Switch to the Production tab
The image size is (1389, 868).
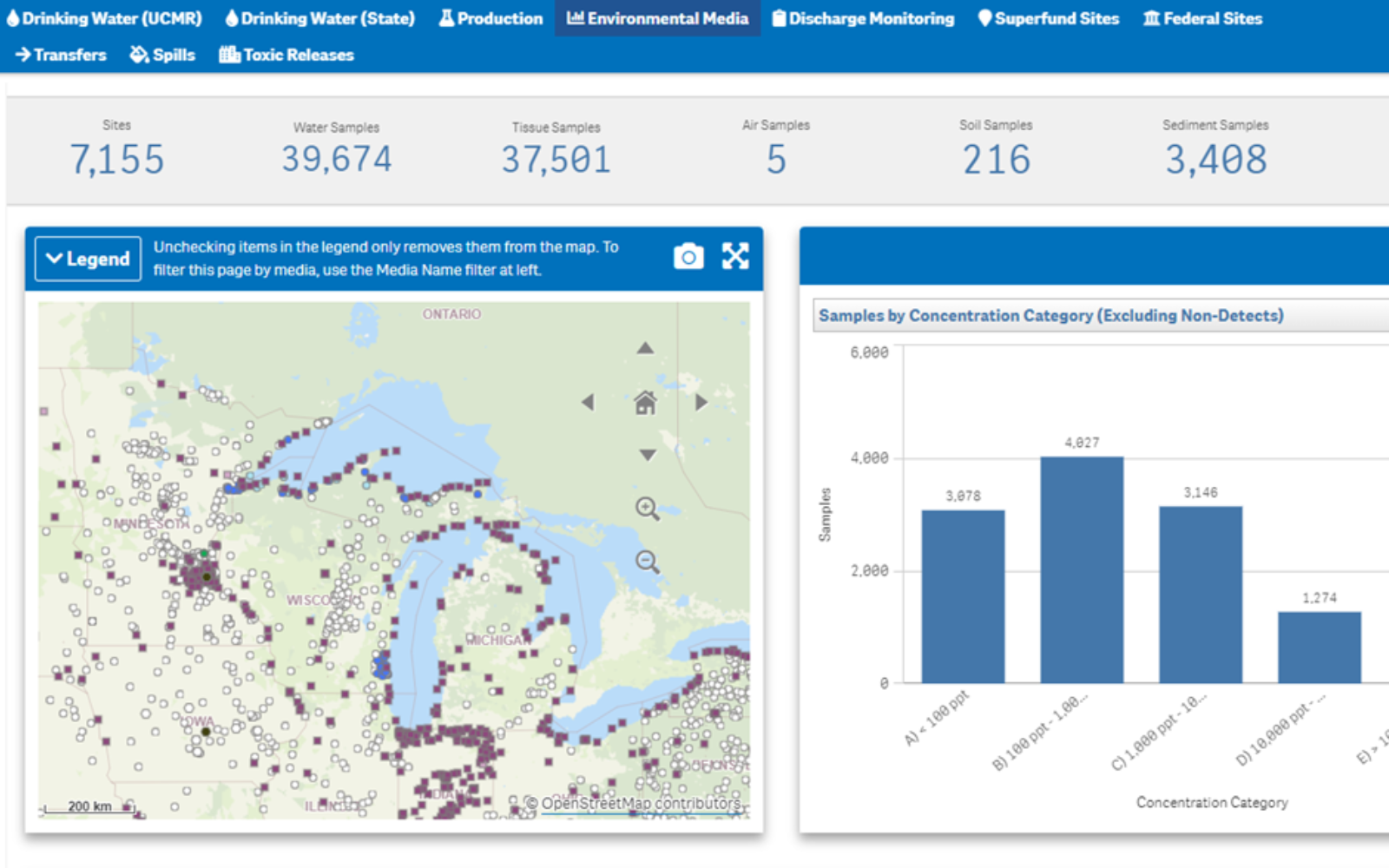tap(490, 18)
